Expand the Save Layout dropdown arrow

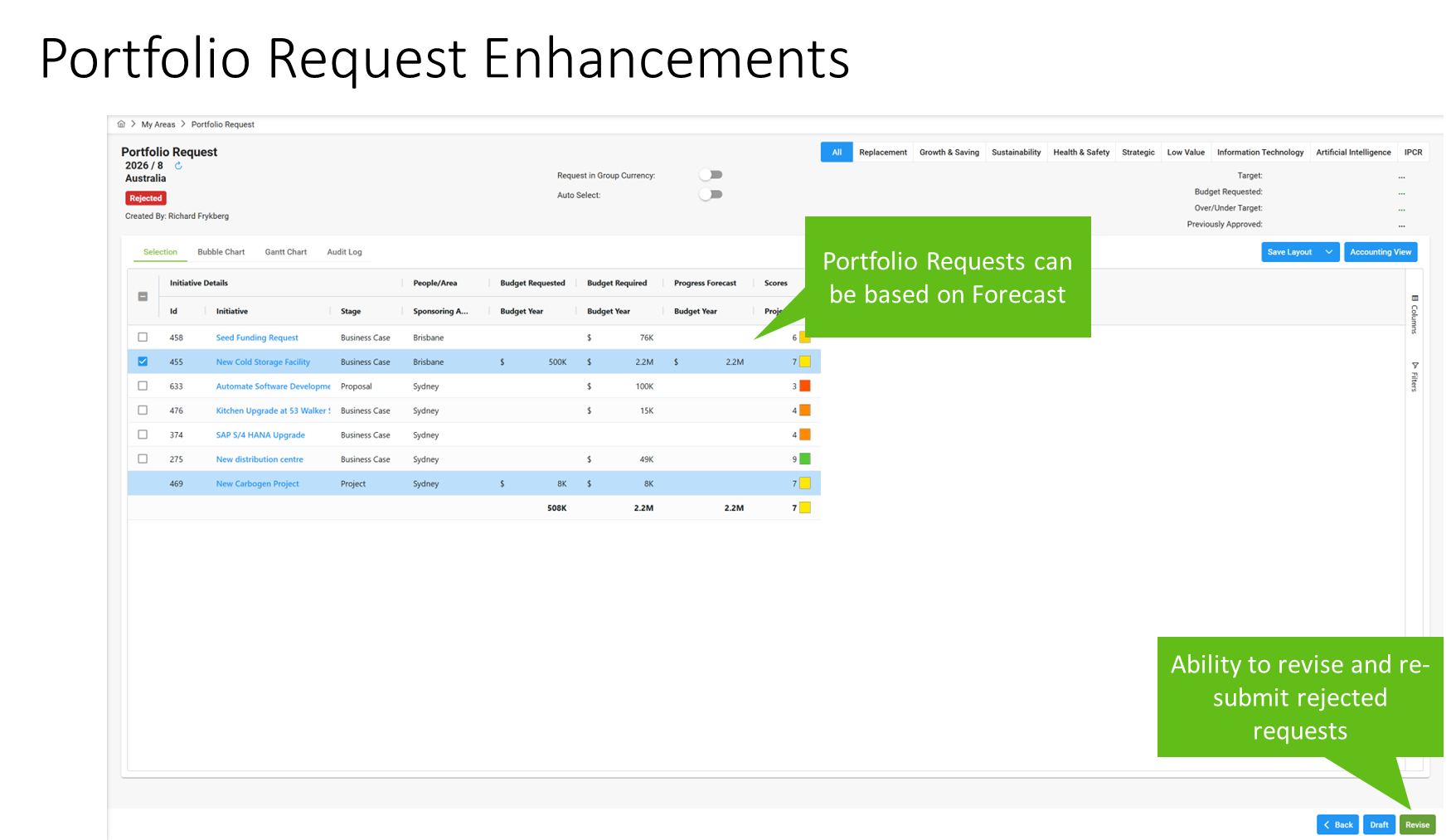pyautogui.click(x=1329, y=252)
